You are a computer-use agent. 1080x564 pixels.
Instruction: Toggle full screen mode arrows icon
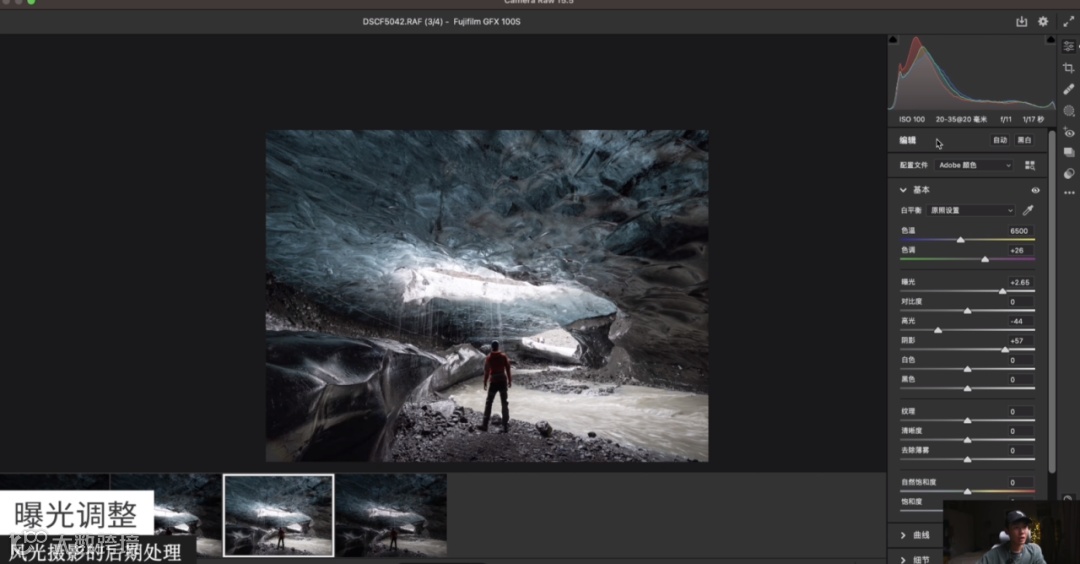pyautogui.click(x=1068, y=21)
